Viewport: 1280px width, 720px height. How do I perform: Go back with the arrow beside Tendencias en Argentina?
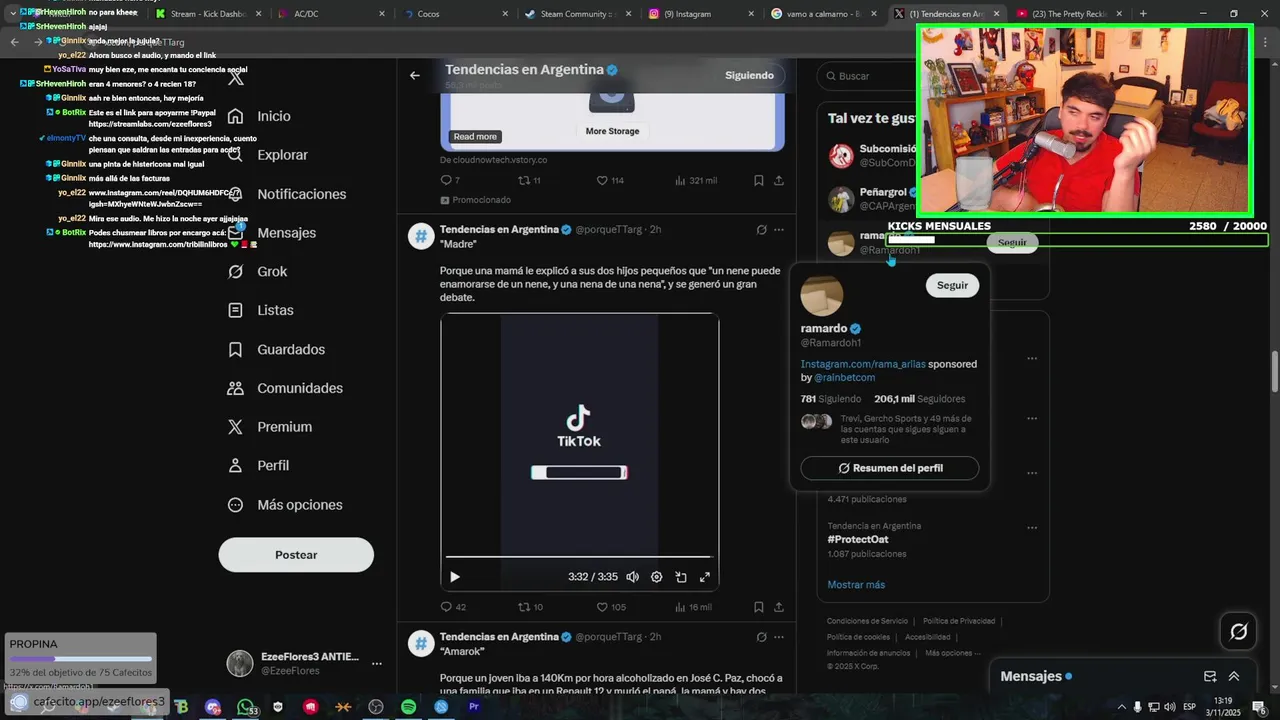414,75
